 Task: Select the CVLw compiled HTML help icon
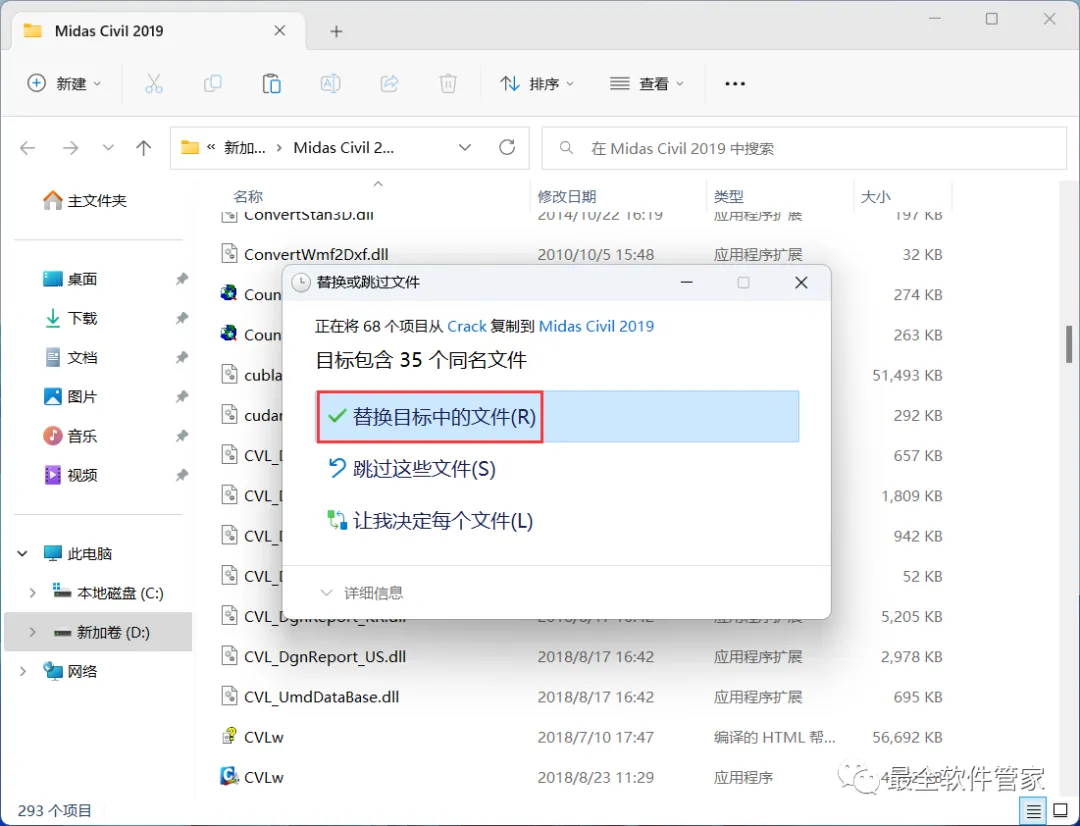[x=229, y=736]
